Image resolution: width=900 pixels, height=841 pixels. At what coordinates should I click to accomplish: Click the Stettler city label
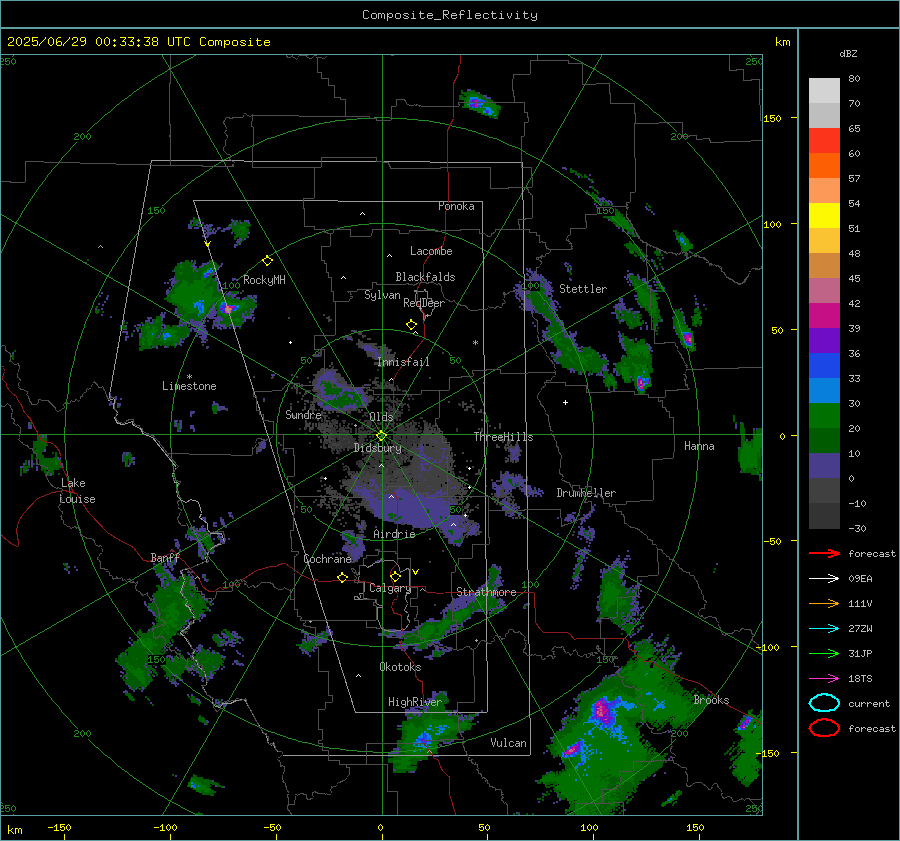(x=583, y=289)
